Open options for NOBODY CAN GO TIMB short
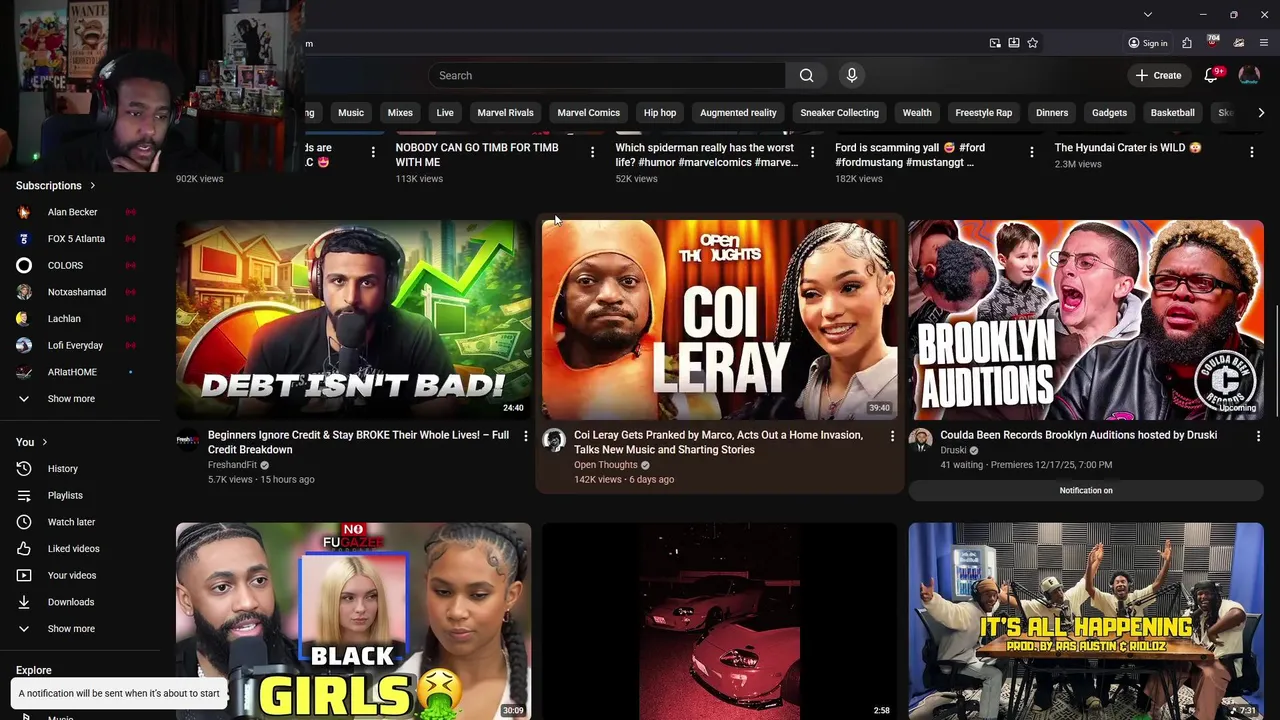Screen dimensions: 1280x720 click(x=592, y=152)
